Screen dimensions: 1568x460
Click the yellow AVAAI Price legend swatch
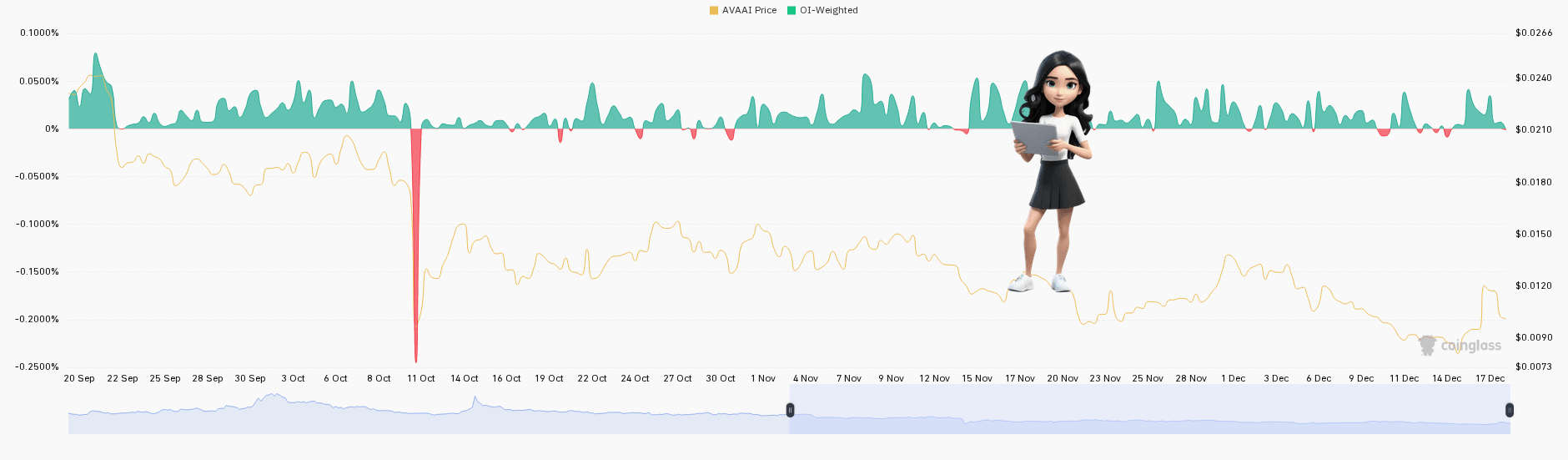[714, 10]
